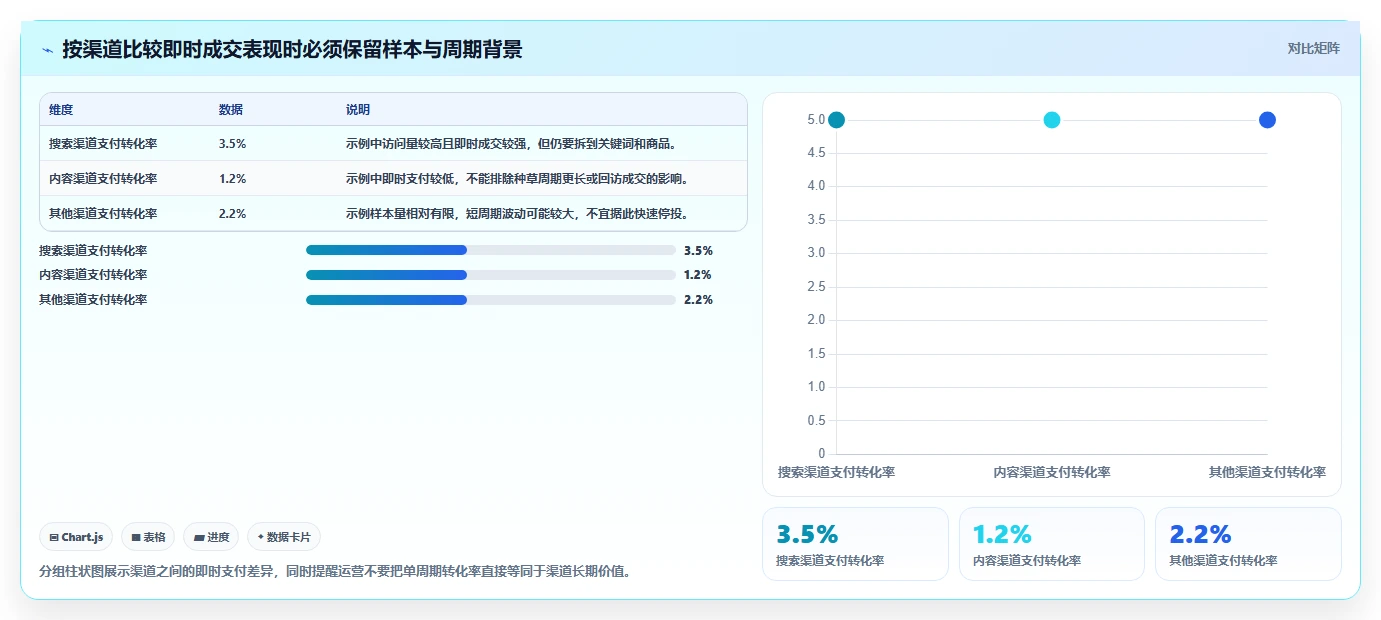Click the 内容渠道支付转化率 x-axis label
This screenshot has height=620, width=1381.
coord(1052,472)
